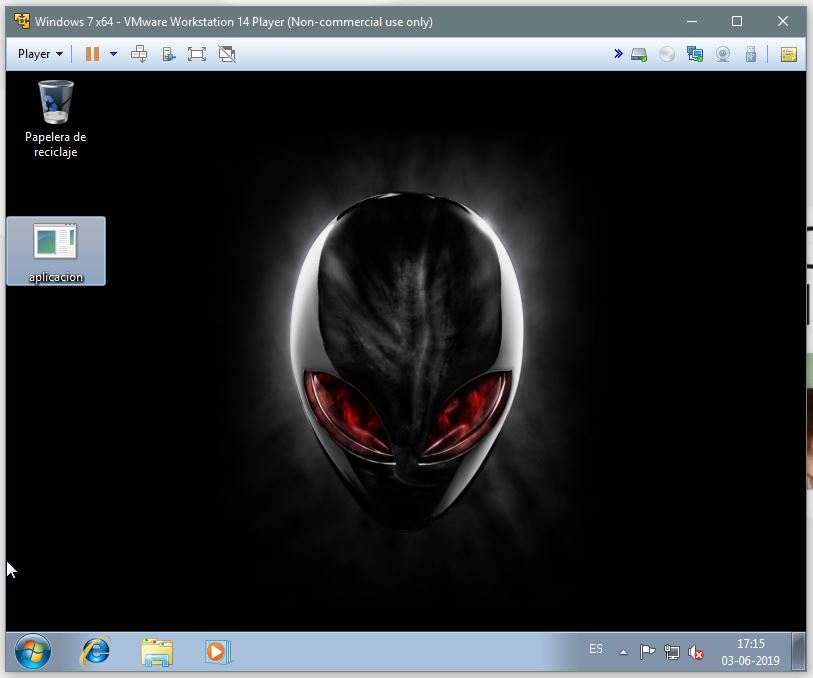This screenshot has width=813, height=678.
Task: Select the aplicacion desktop shortcut
Action: tap(56, 251)
